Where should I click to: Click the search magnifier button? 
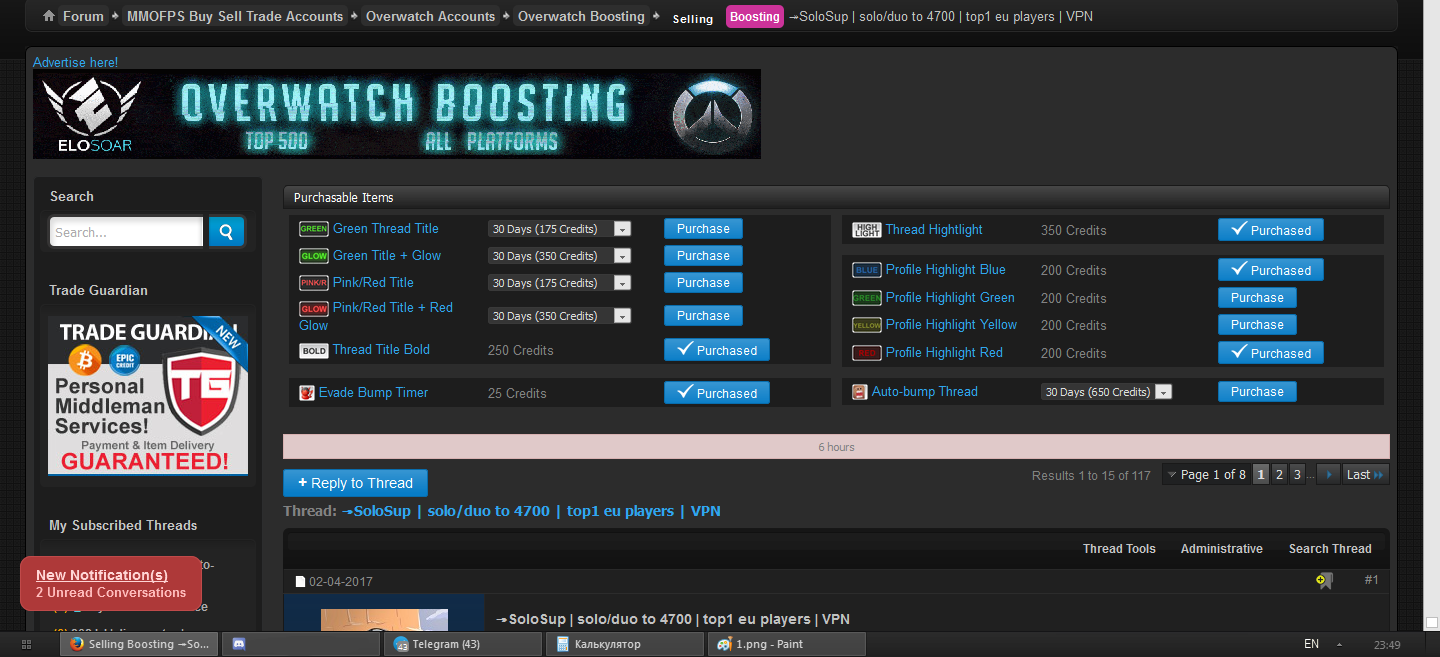coord(226,232)
